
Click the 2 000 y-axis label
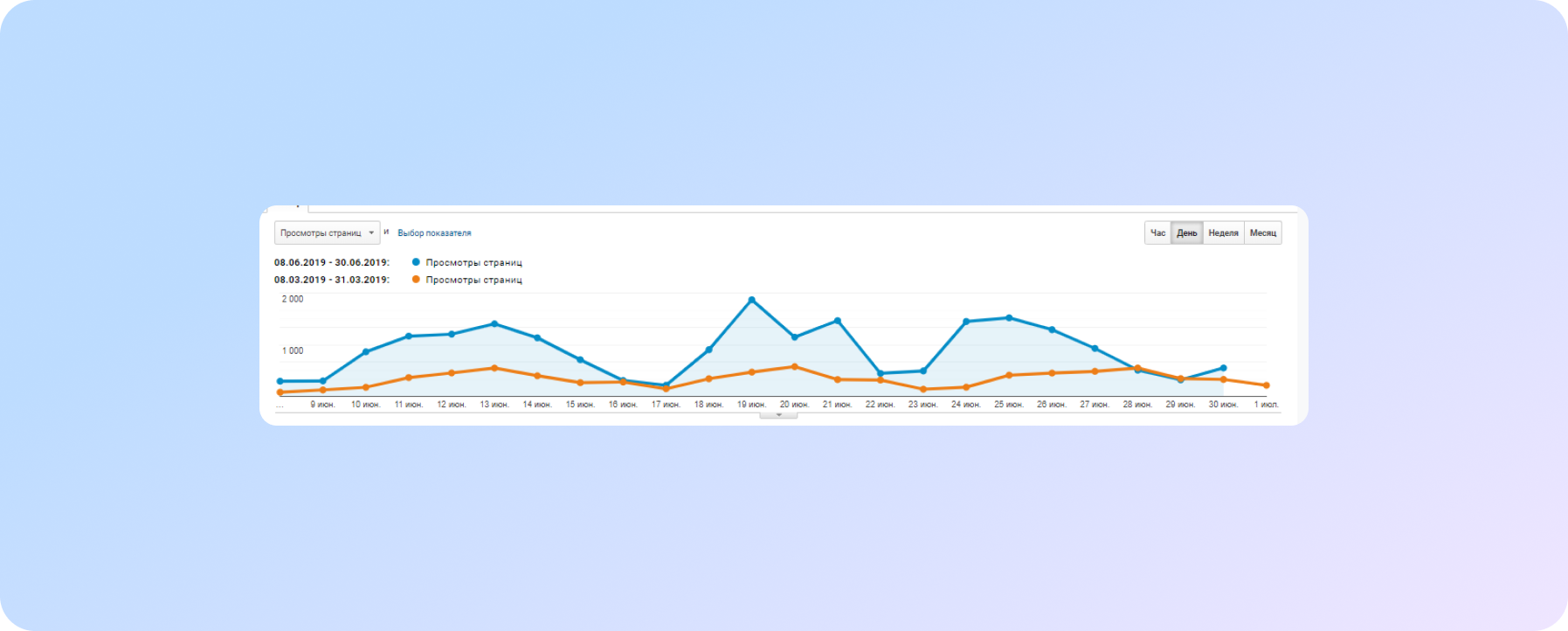click(293, 299)
